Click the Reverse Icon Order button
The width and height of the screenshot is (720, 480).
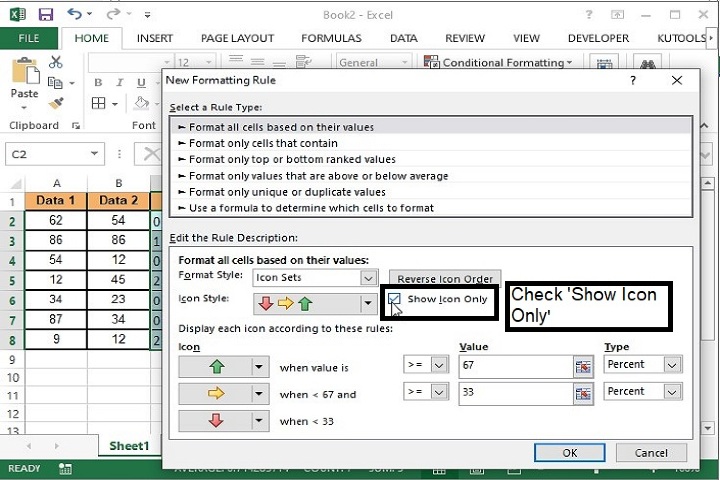[445, 279]
